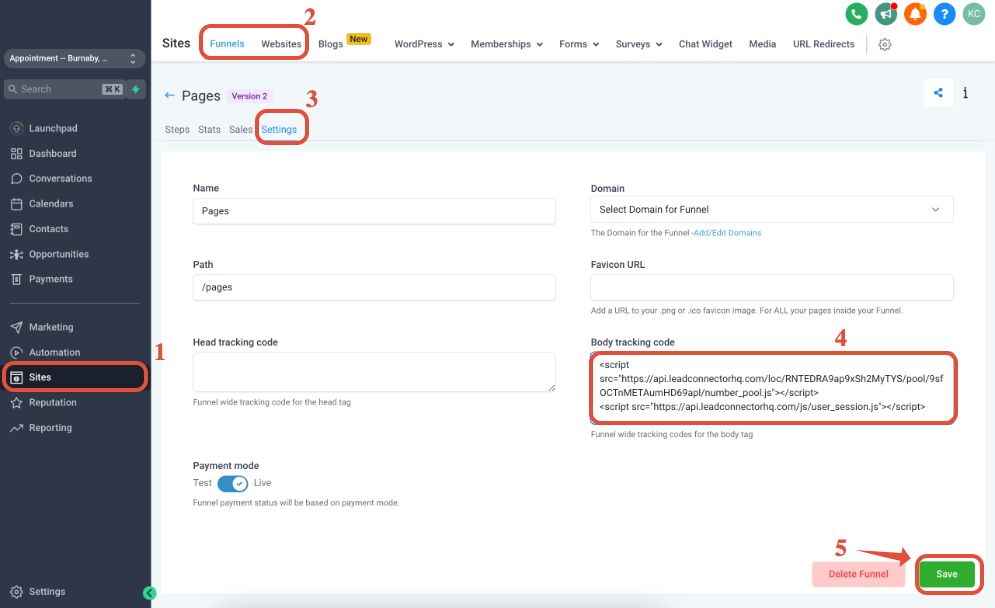Image resolution: width=995 pixels, height=608 pixels.
Task: Open the Select Domain for Funnel dropdown
Action: pos(772,209)
